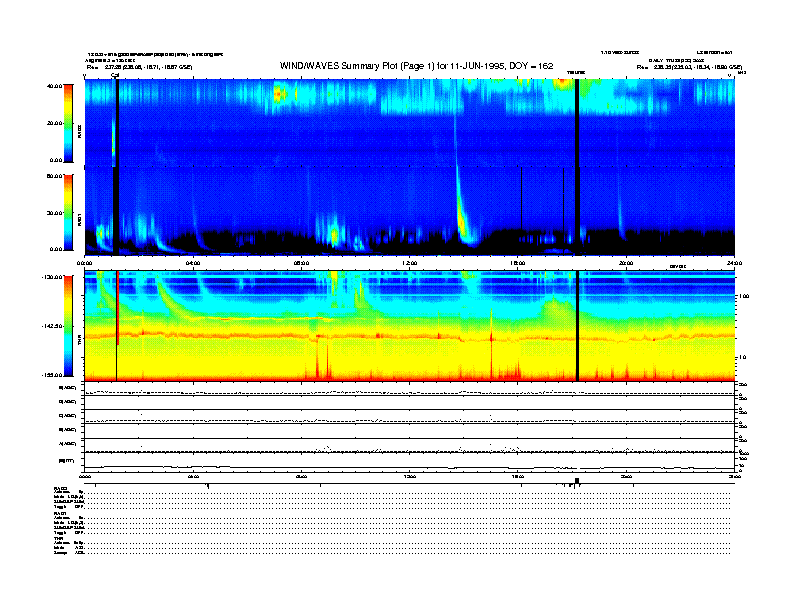Click the 12:00 time label below the RAD1 panel
The image size is (792, 612).
(x=410, y=263)
